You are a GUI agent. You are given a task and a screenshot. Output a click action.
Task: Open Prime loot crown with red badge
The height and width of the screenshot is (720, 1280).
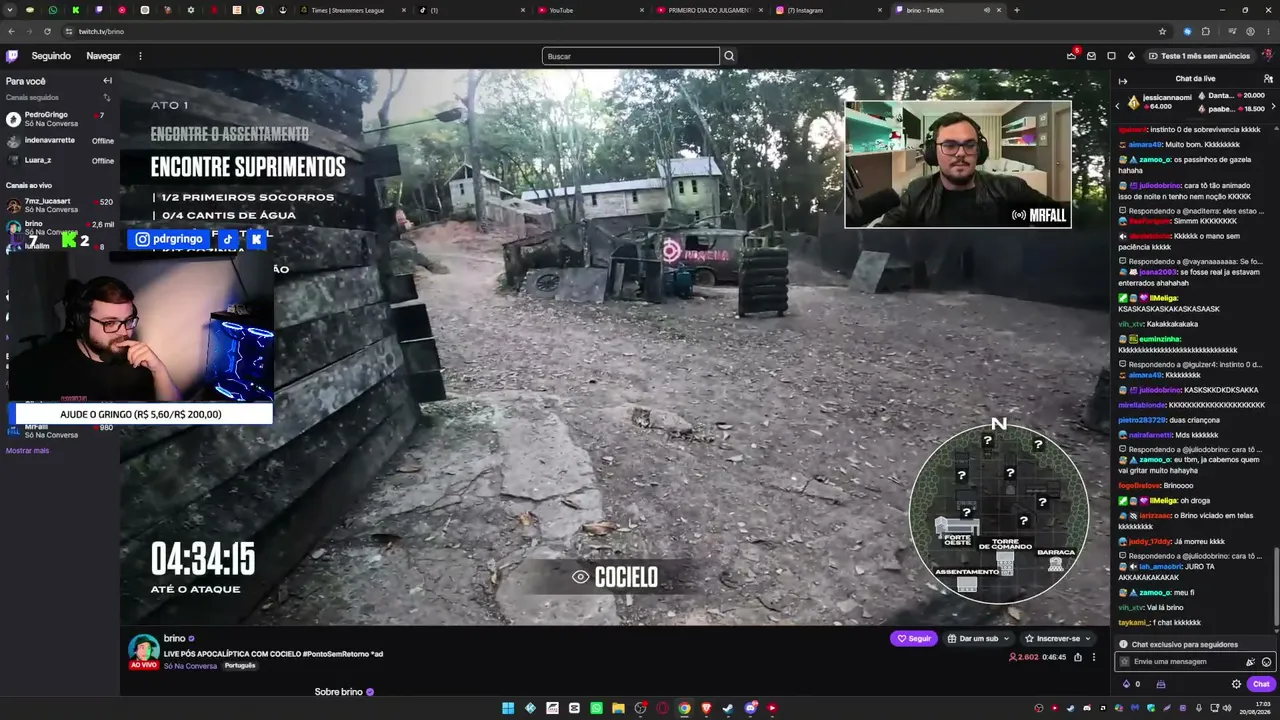[1072, 55]
